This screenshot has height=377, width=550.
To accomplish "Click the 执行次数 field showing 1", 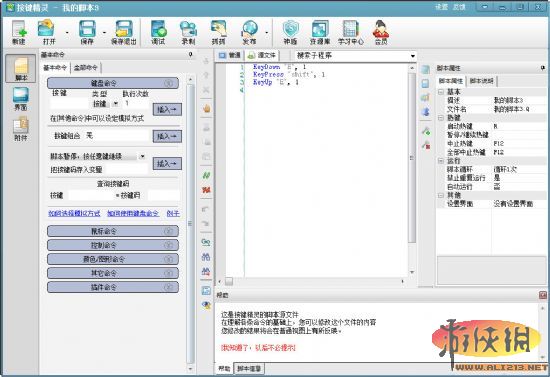I will [136, 103].
